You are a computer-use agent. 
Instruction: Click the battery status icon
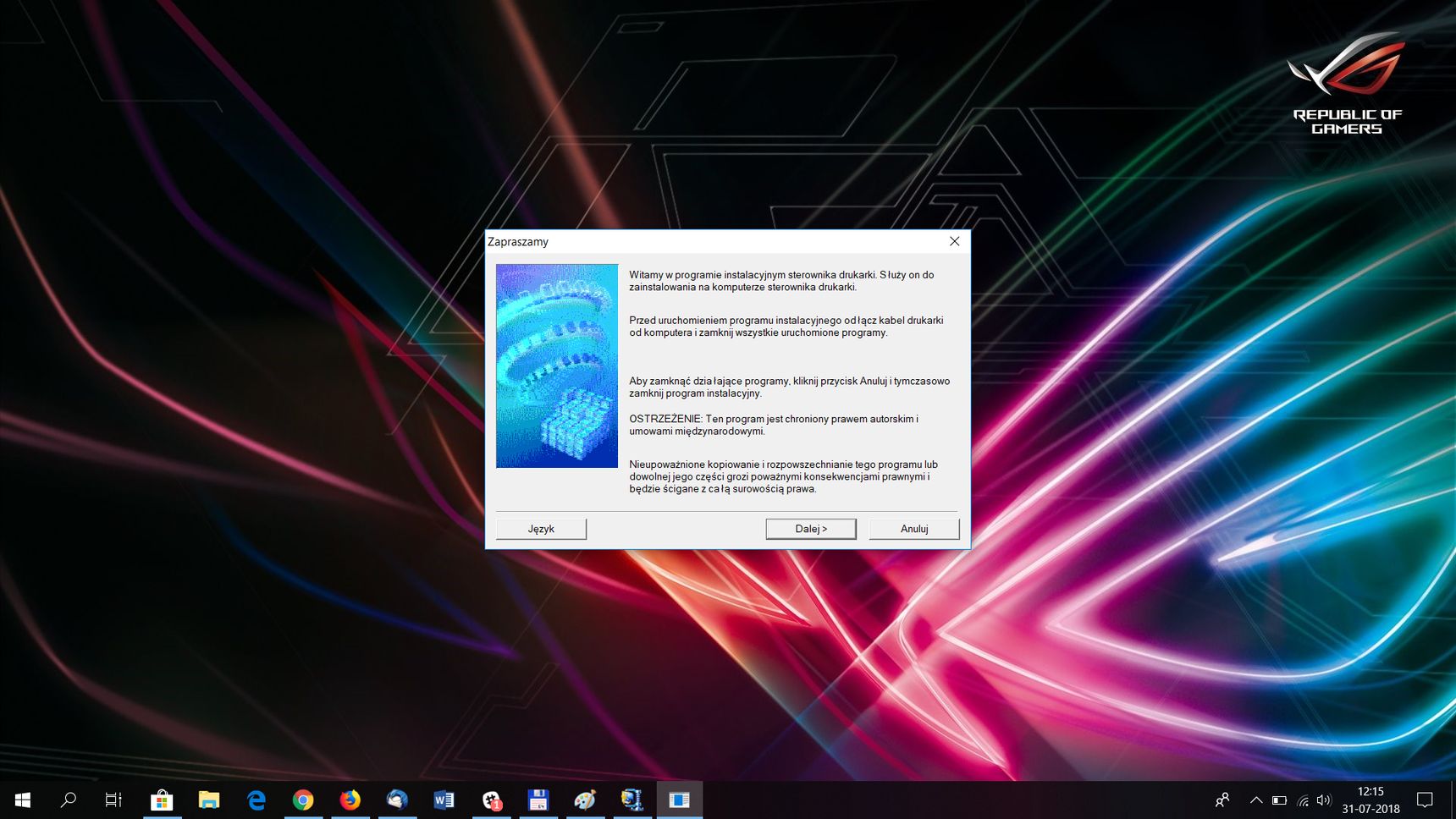coord(1279,800)
